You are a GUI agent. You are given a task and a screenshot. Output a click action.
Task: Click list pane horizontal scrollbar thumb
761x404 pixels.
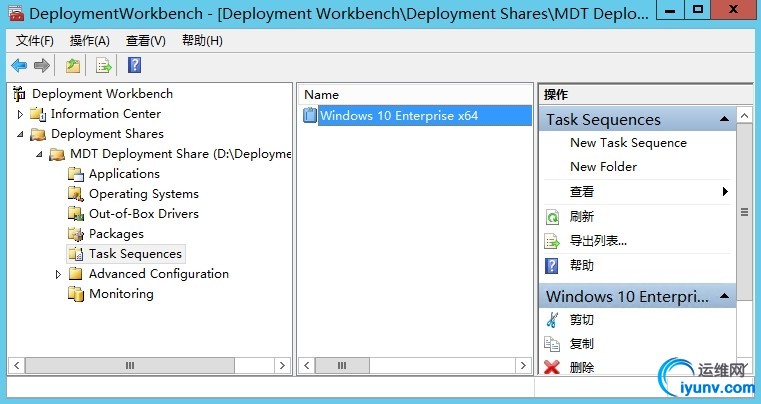point(342,365)
